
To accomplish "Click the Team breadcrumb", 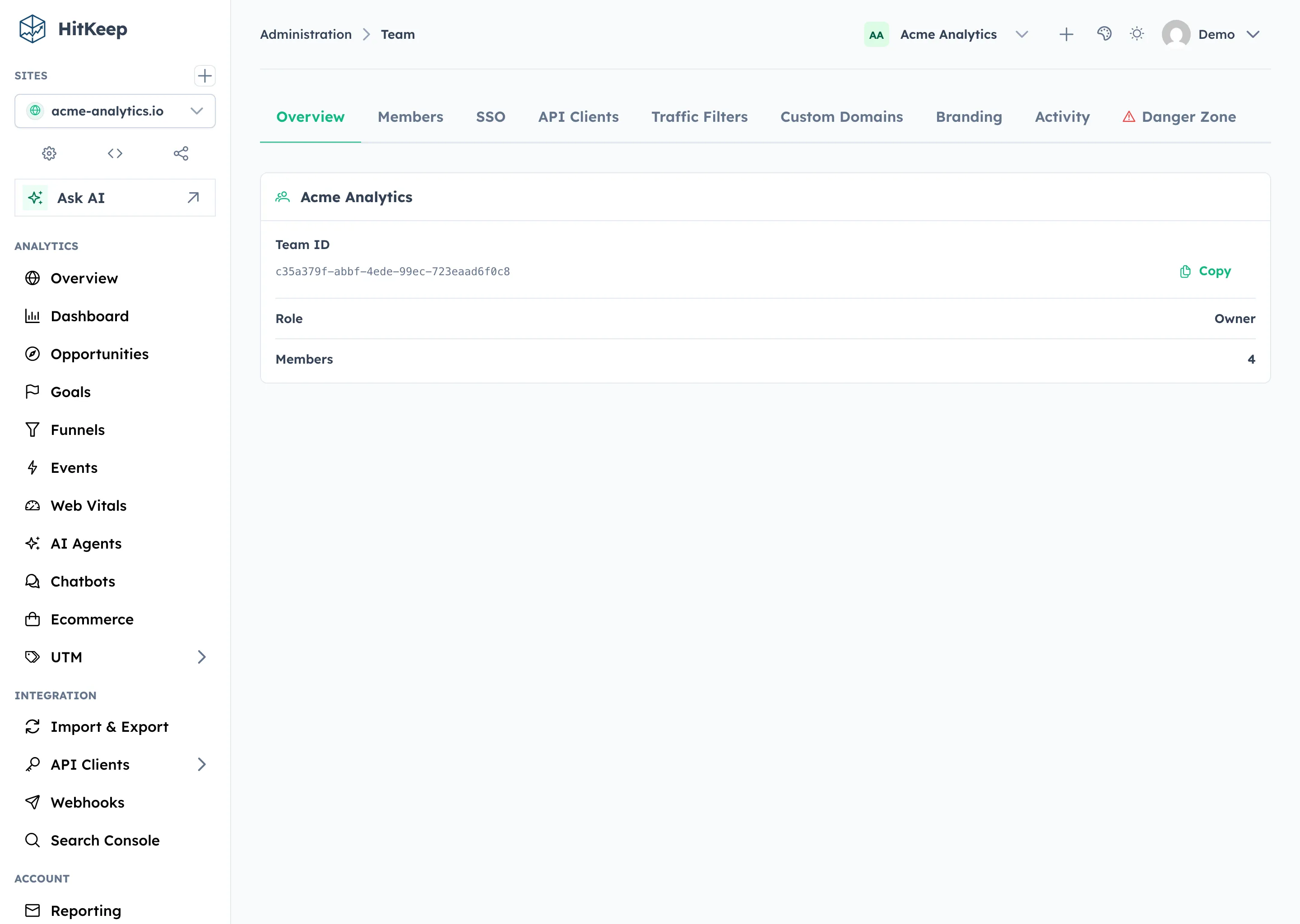I will point(397,34).
